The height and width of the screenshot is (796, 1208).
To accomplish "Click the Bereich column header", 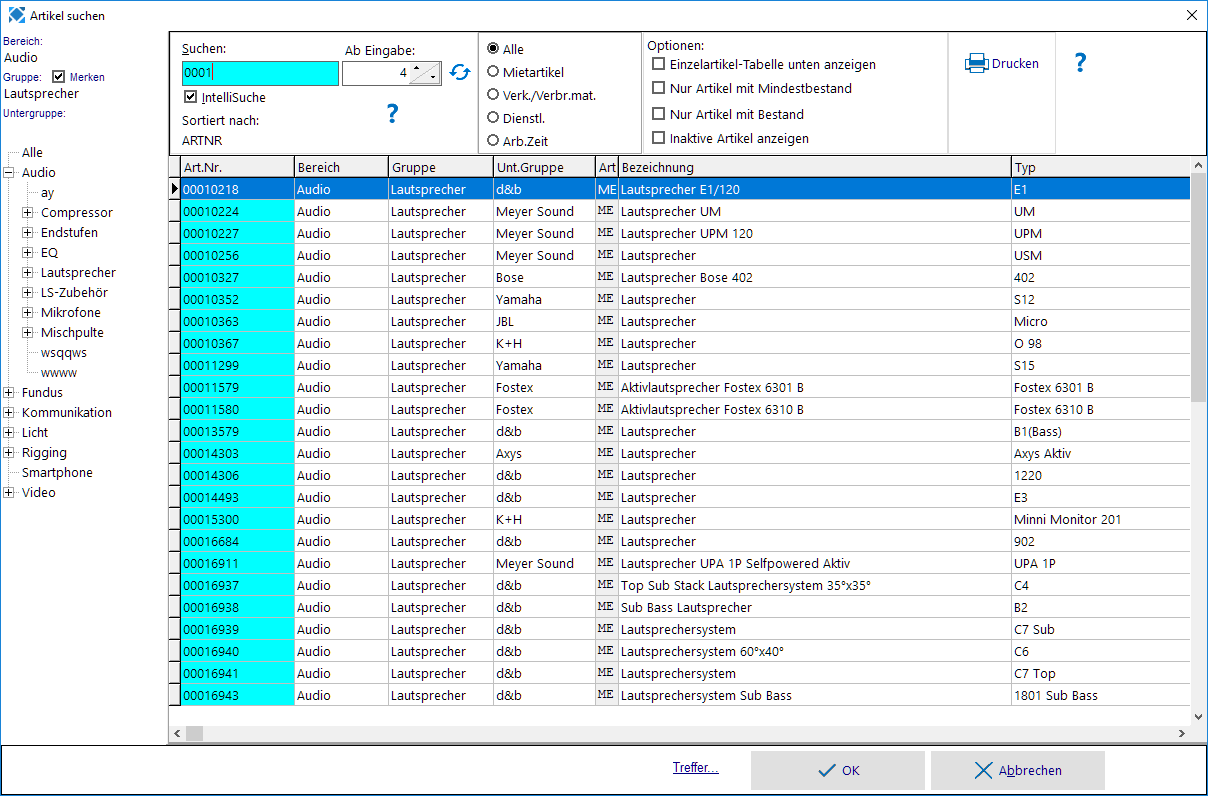I will pos(341,167).
